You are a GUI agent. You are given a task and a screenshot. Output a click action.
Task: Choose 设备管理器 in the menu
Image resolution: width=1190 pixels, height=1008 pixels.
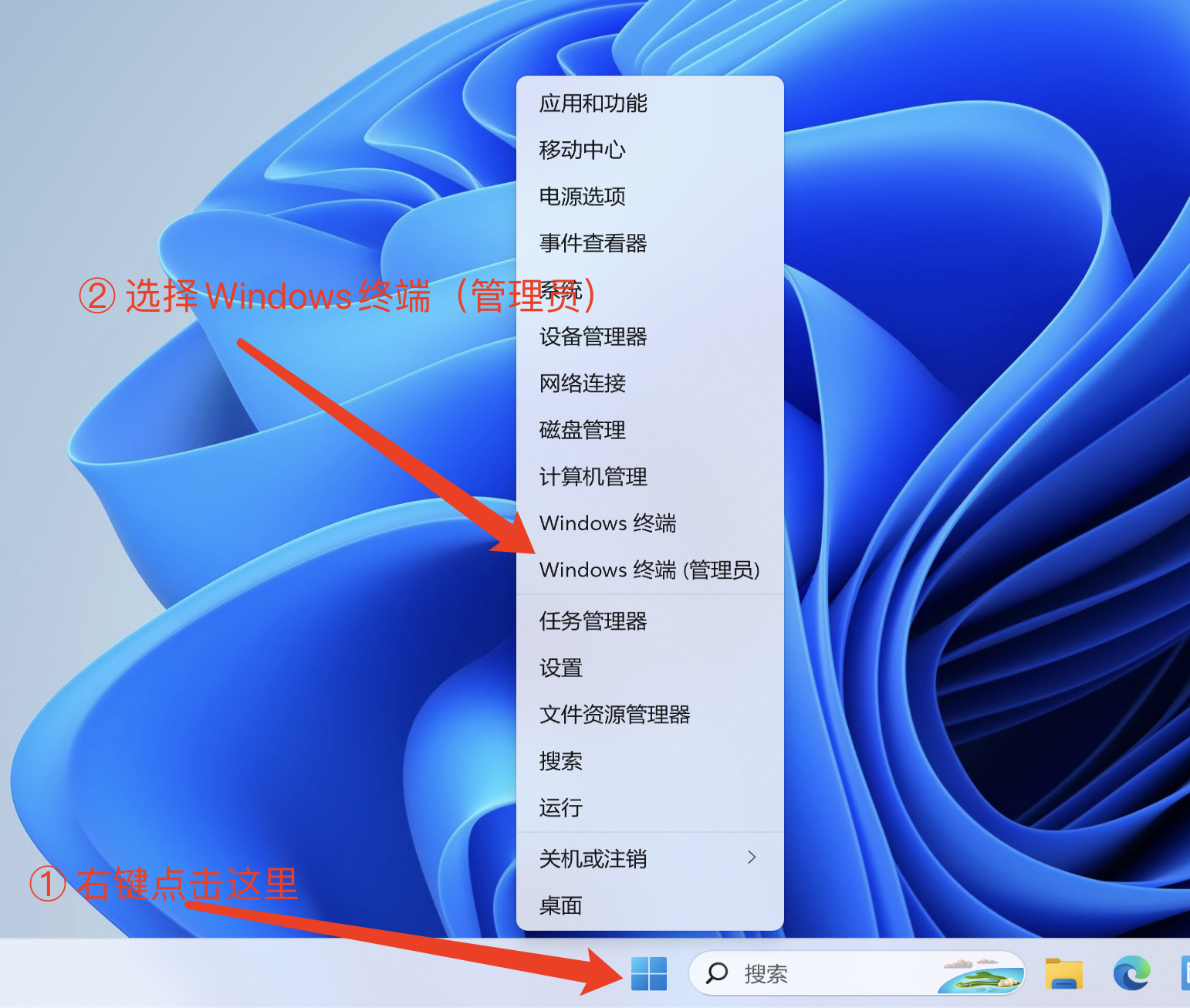click(x=650, y=337)
